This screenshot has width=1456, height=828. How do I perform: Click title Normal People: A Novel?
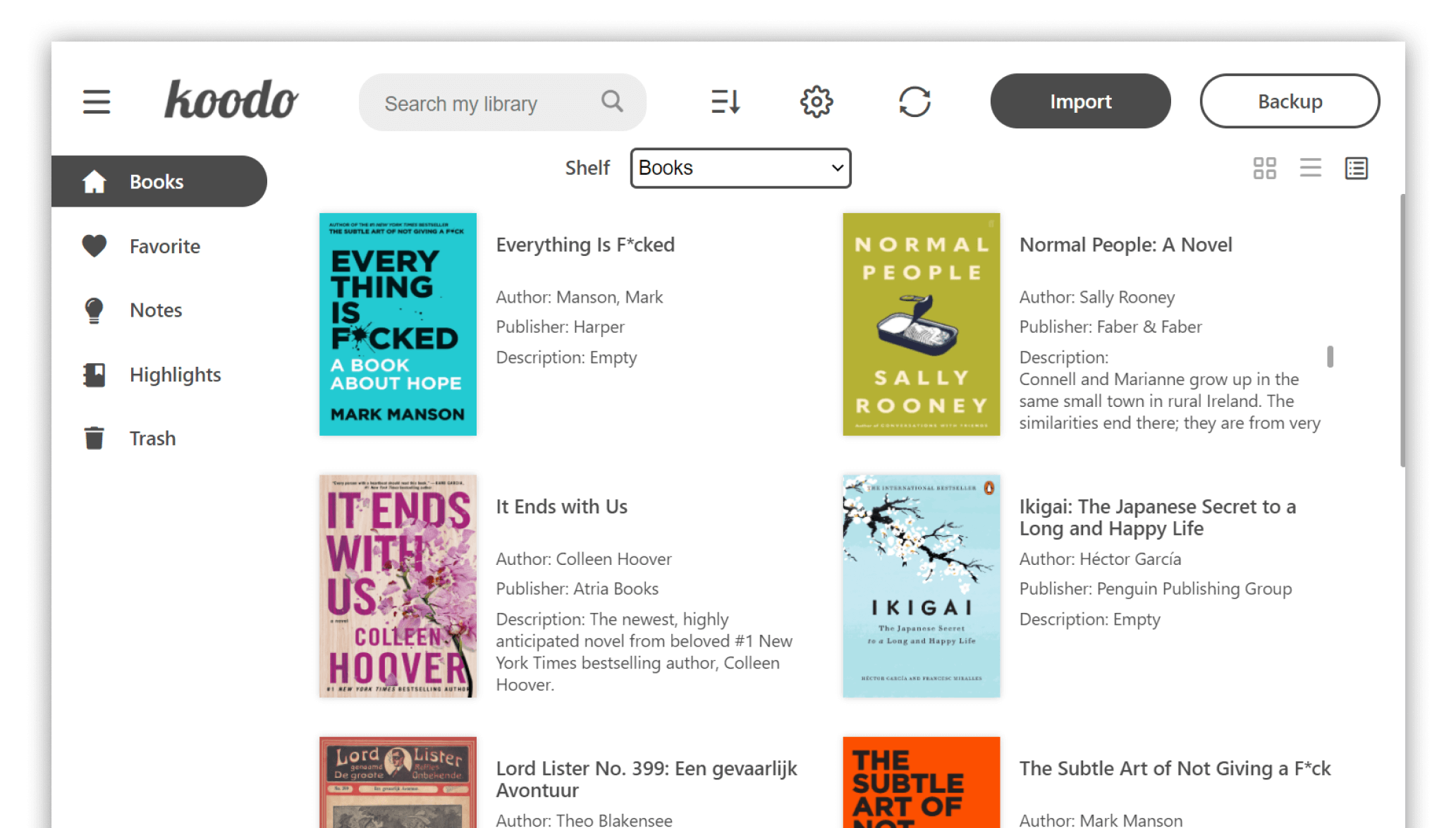[x=1126, y=245]
